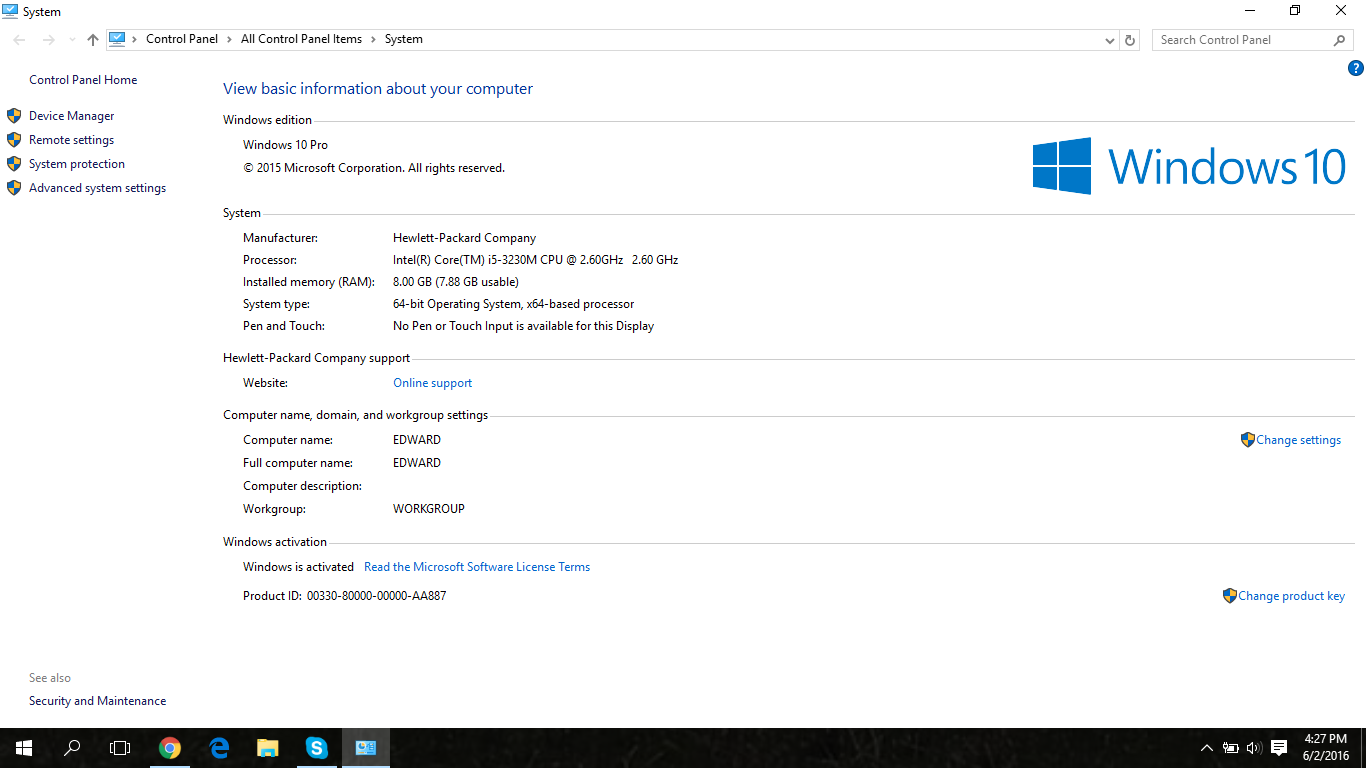Click the volume speaker tray icon
Viewport: 1366px width, 768px height.
coord(1255,748)
